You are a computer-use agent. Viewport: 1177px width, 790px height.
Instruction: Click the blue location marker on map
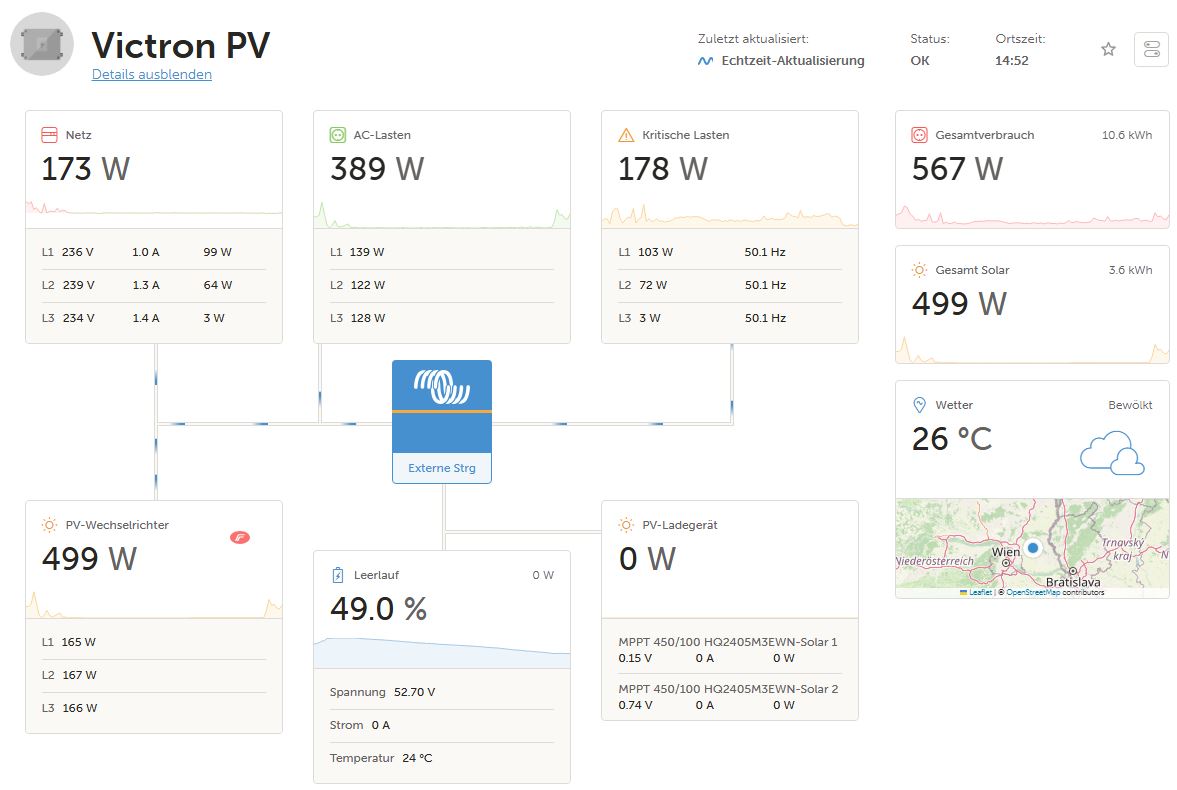pos(1033,548)
